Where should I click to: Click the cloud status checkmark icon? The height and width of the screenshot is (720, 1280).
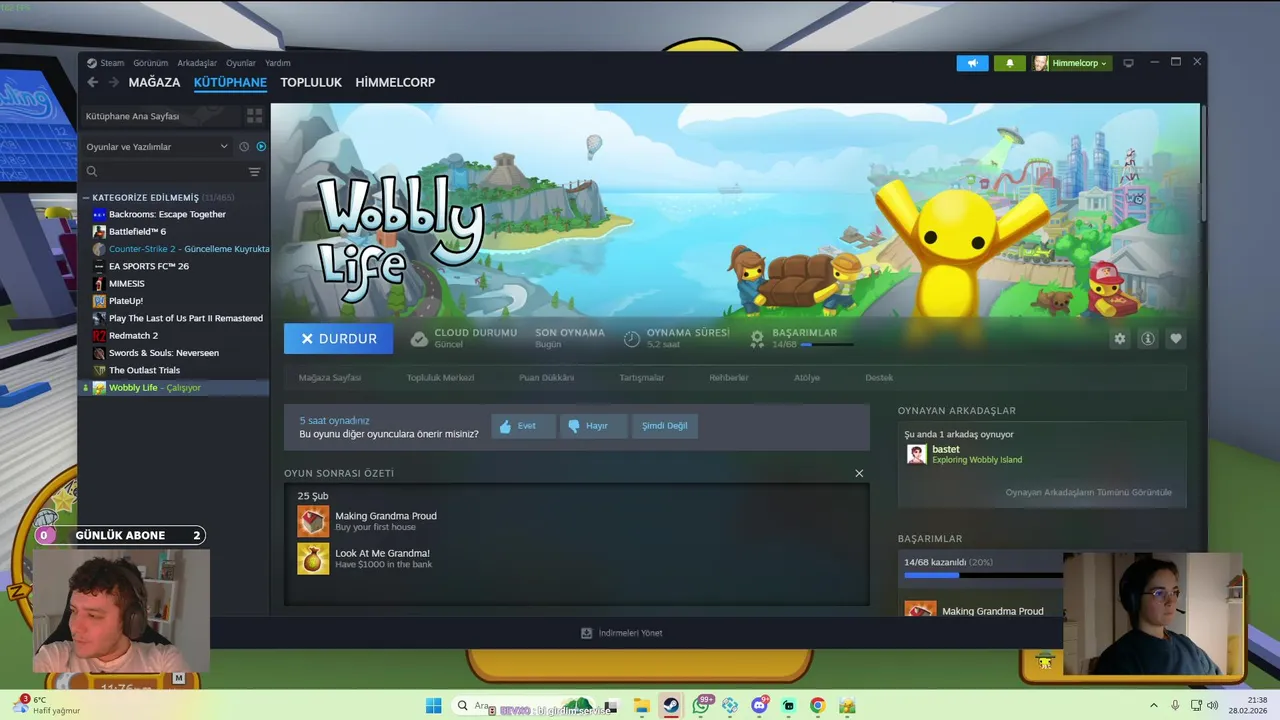click(419, 339)
